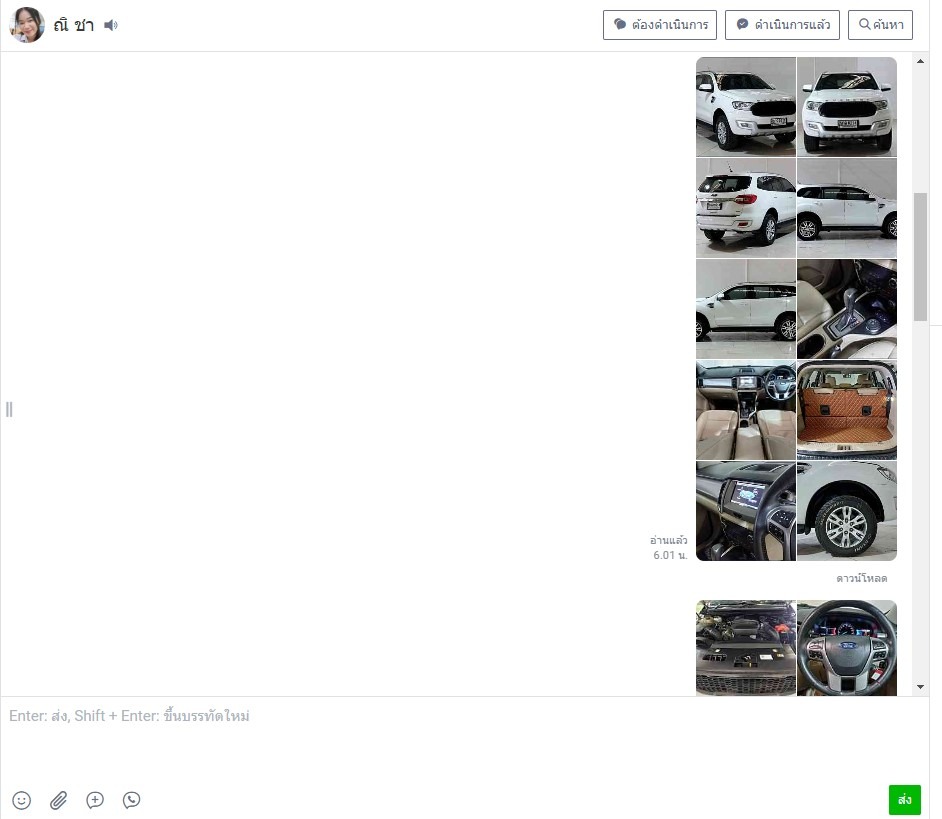Screen dimensions: 942x819
Task: Open the wheel rim close-up thumbnail
Action: [x=847, y=511]
